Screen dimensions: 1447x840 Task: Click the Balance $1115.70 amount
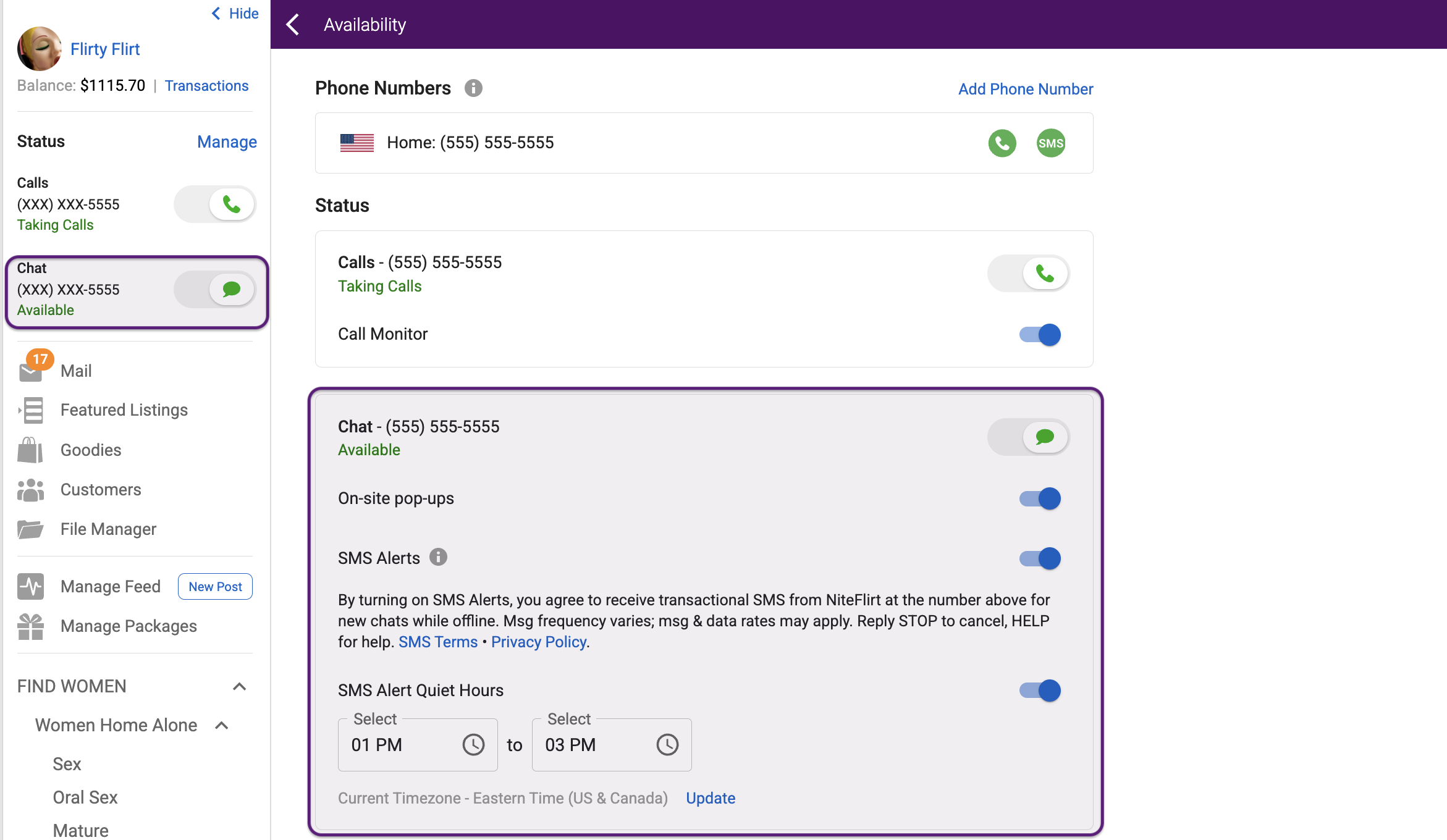click(x=112, y=85)
